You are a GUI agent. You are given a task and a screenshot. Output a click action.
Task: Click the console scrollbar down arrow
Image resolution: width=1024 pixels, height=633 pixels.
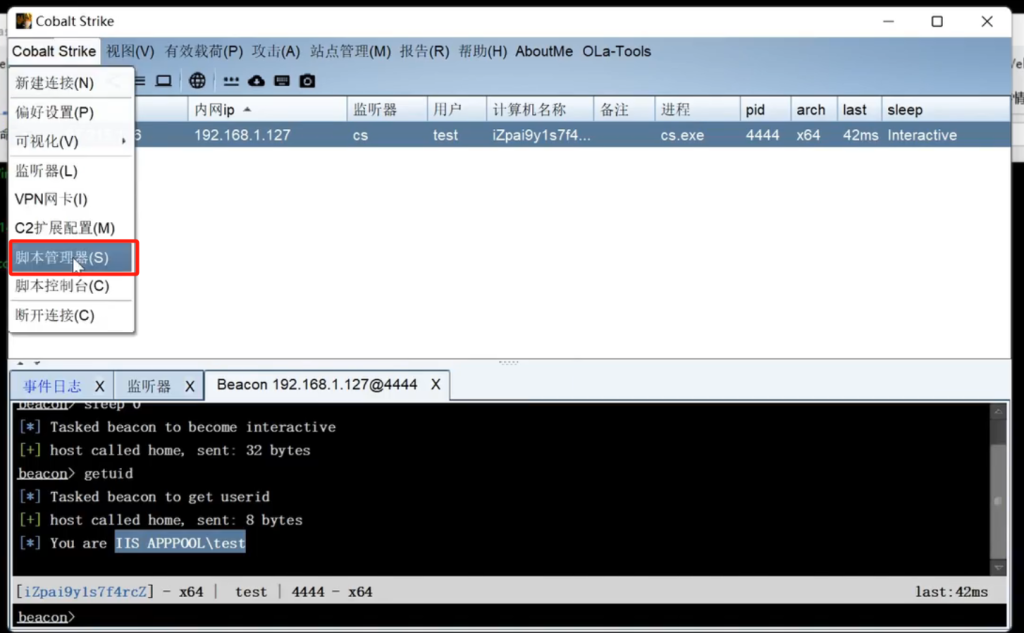[998, 568]
